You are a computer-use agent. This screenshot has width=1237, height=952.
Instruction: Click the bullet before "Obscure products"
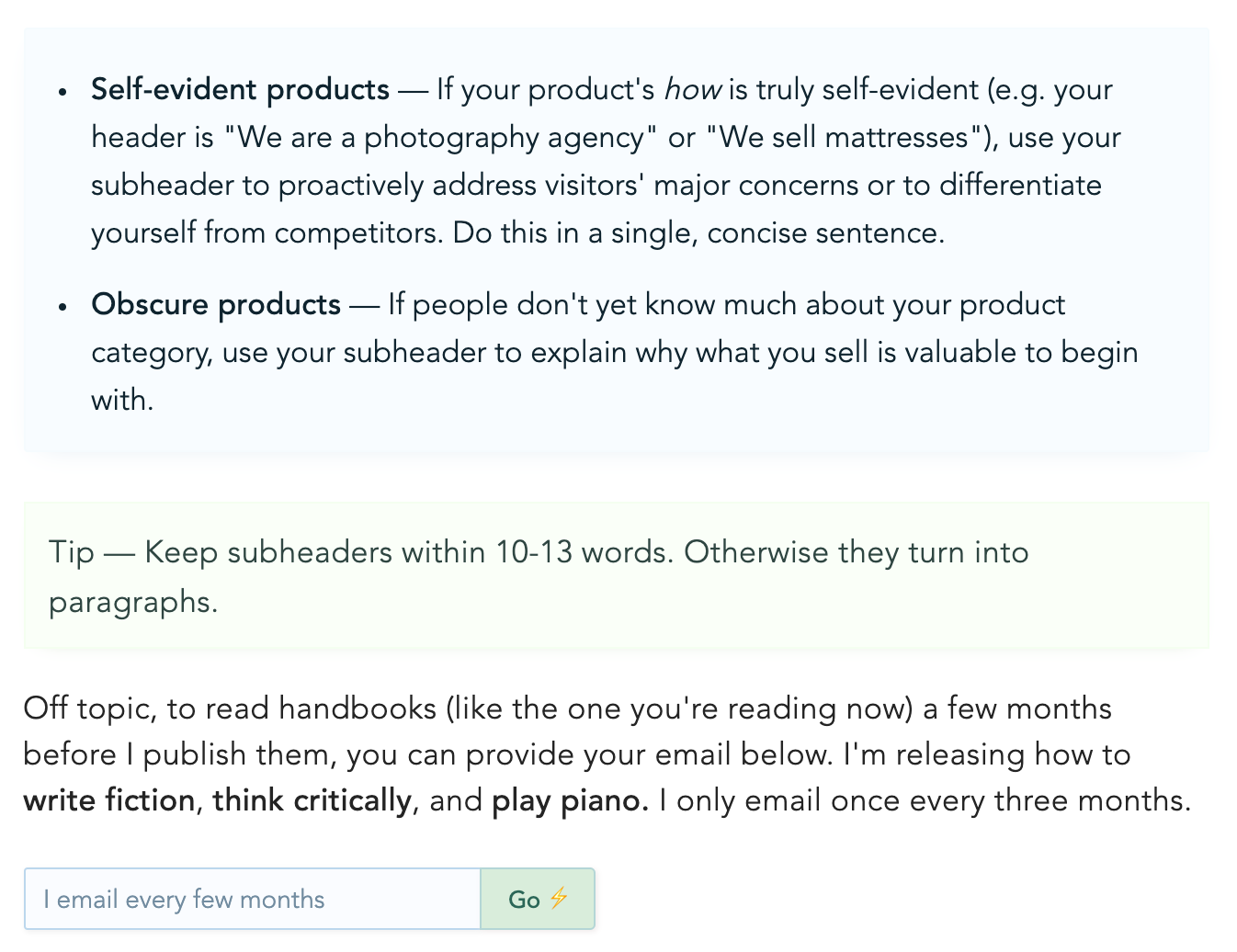(62, 307)
